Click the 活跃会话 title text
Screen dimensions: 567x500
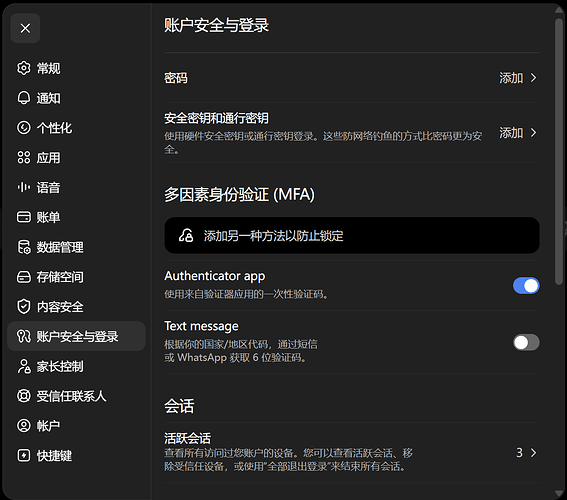[187, 438]
